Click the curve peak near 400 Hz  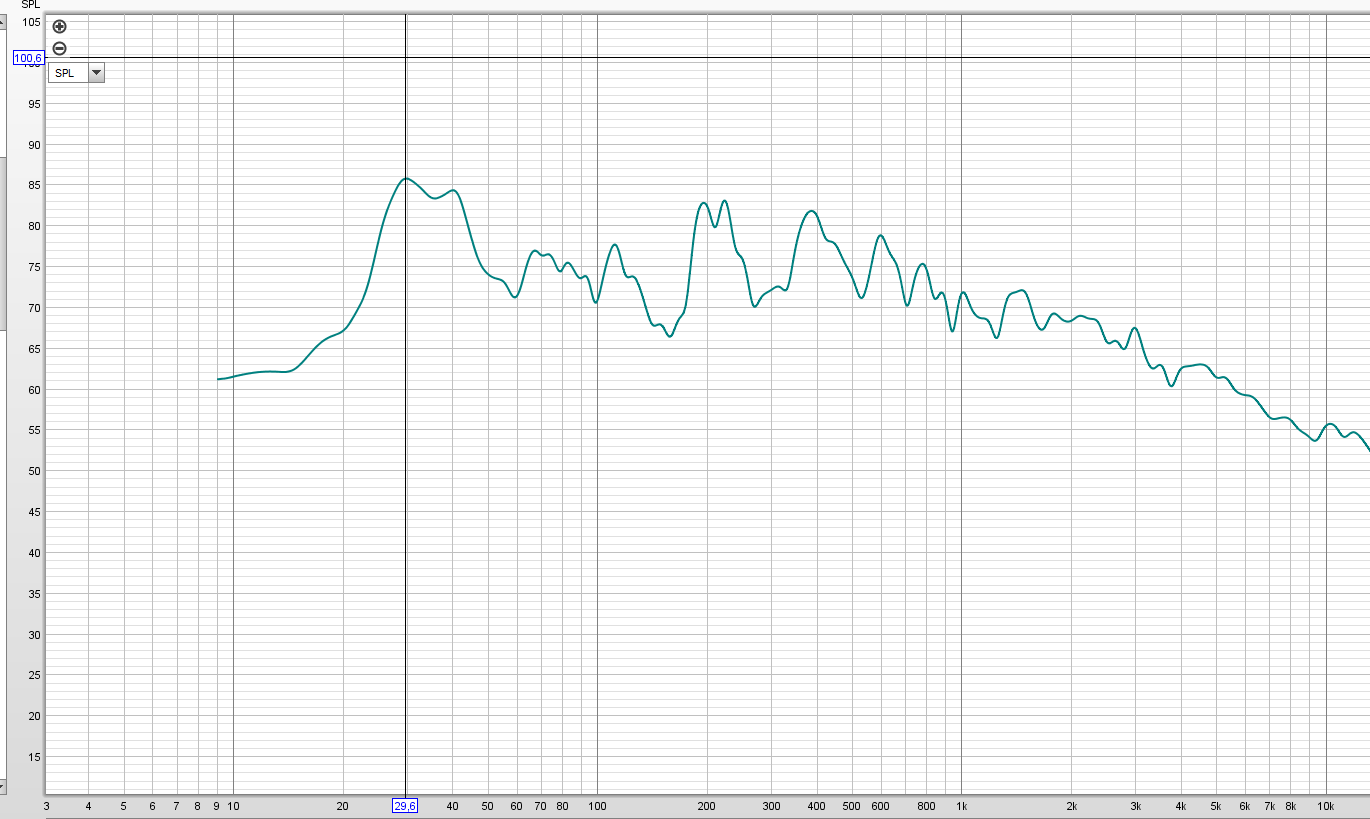(811, 211)
